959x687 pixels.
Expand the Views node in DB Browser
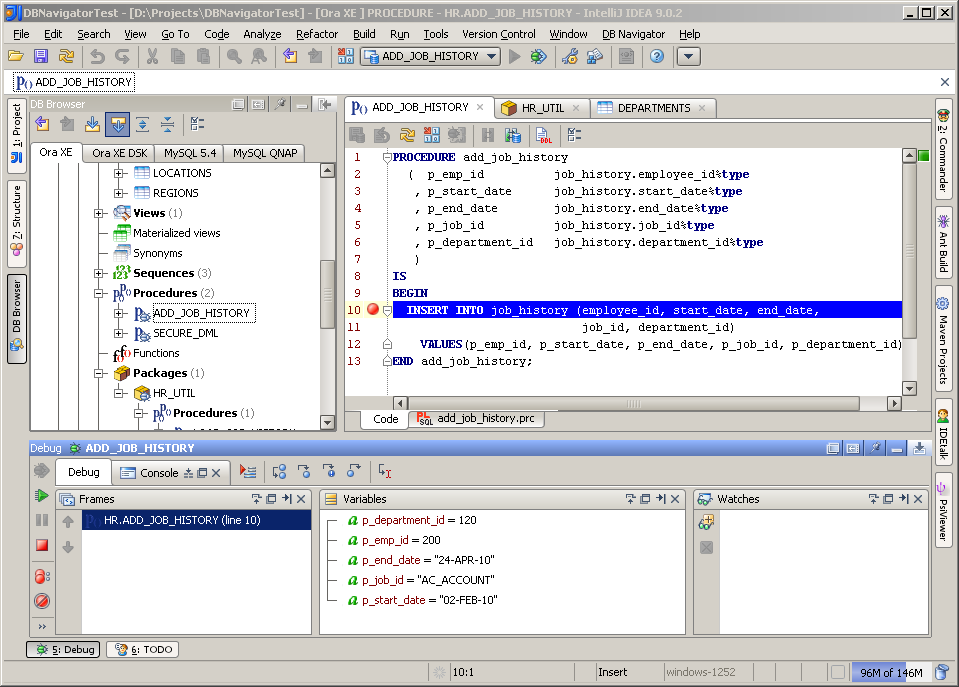[98, 213]
